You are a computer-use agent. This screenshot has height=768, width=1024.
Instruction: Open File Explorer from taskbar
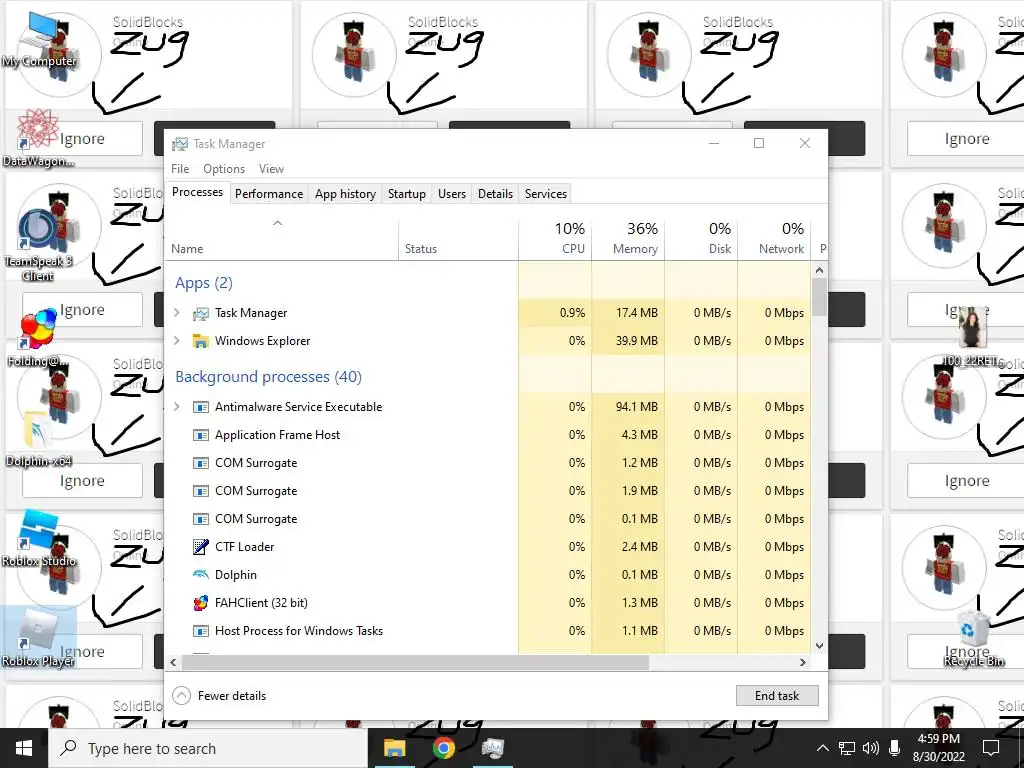pyautogui.click(x=394, y=748)
